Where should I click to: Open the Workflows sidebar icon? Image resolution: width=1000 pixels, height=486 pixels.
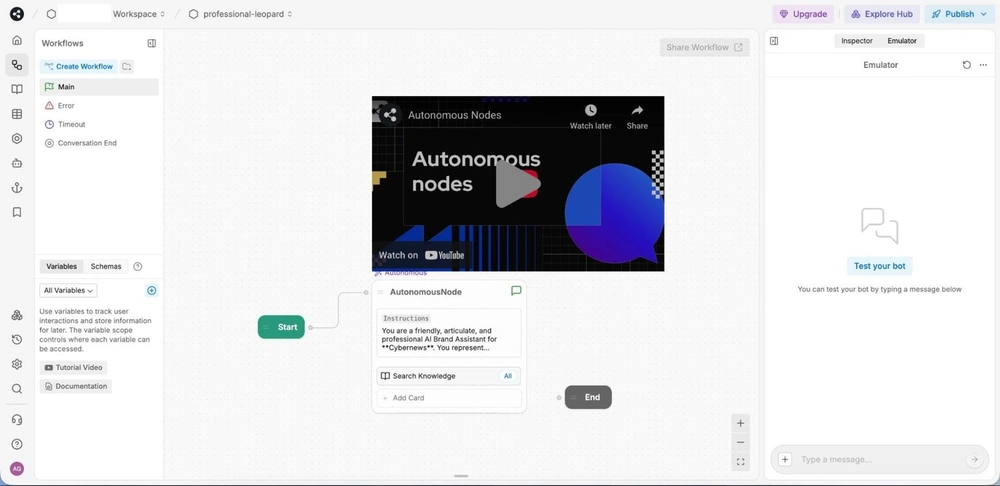(x=17, y=65)
